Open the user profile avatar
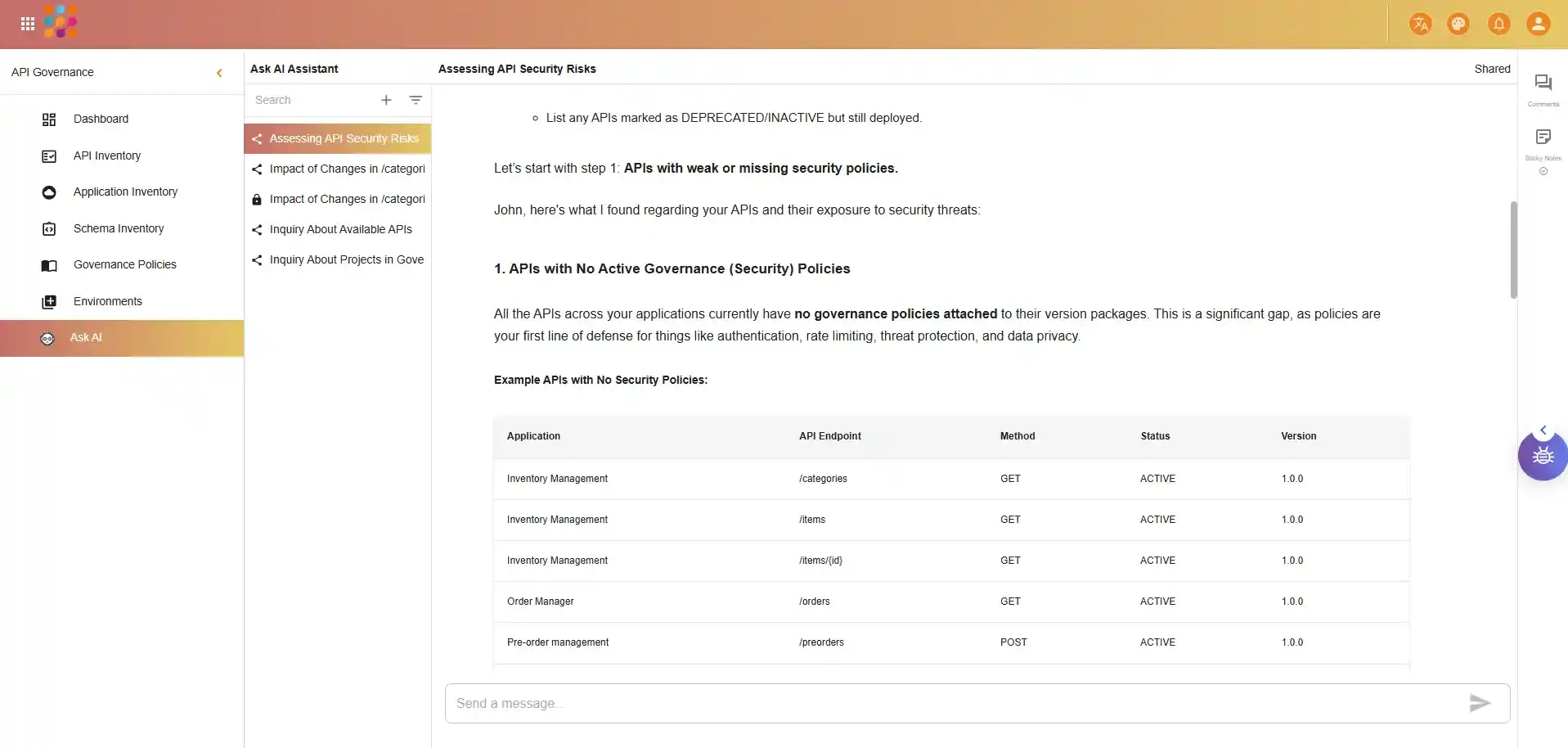 pos(1538,24)
